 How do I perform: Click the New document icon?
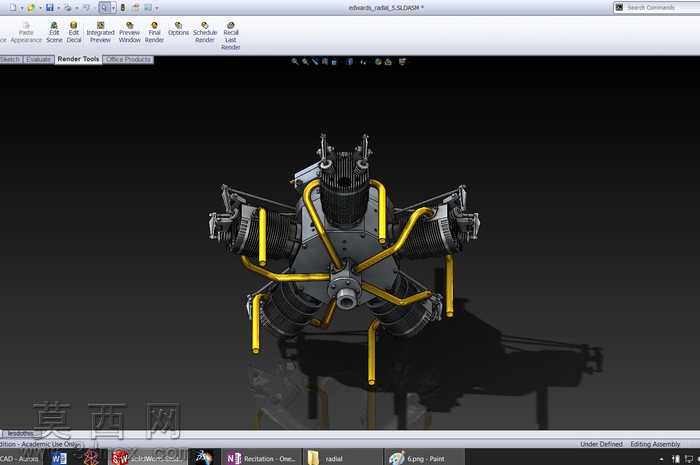click(12, 8)
